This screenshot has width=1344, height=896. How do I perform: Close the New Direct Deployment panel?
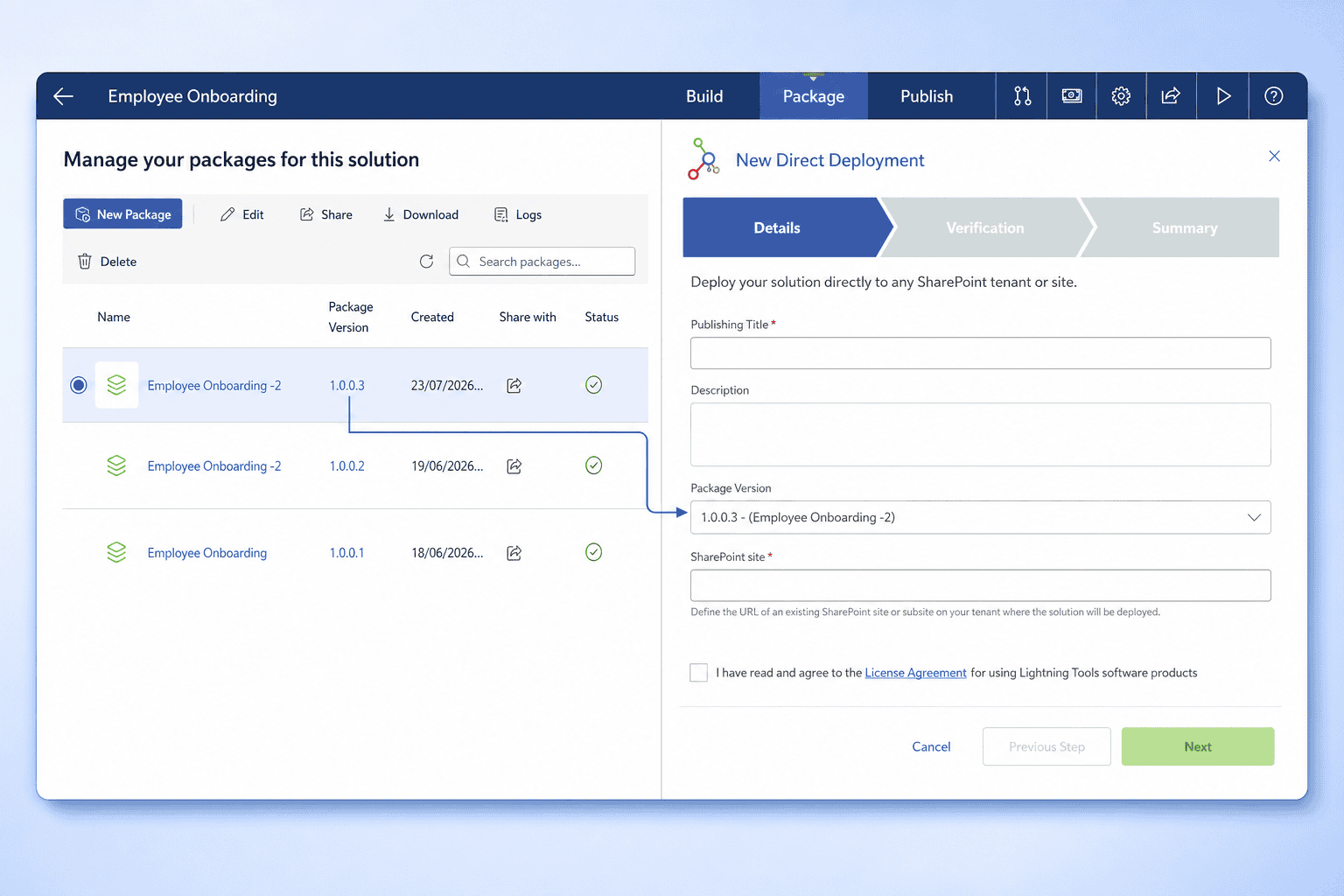coord(1274,156)
